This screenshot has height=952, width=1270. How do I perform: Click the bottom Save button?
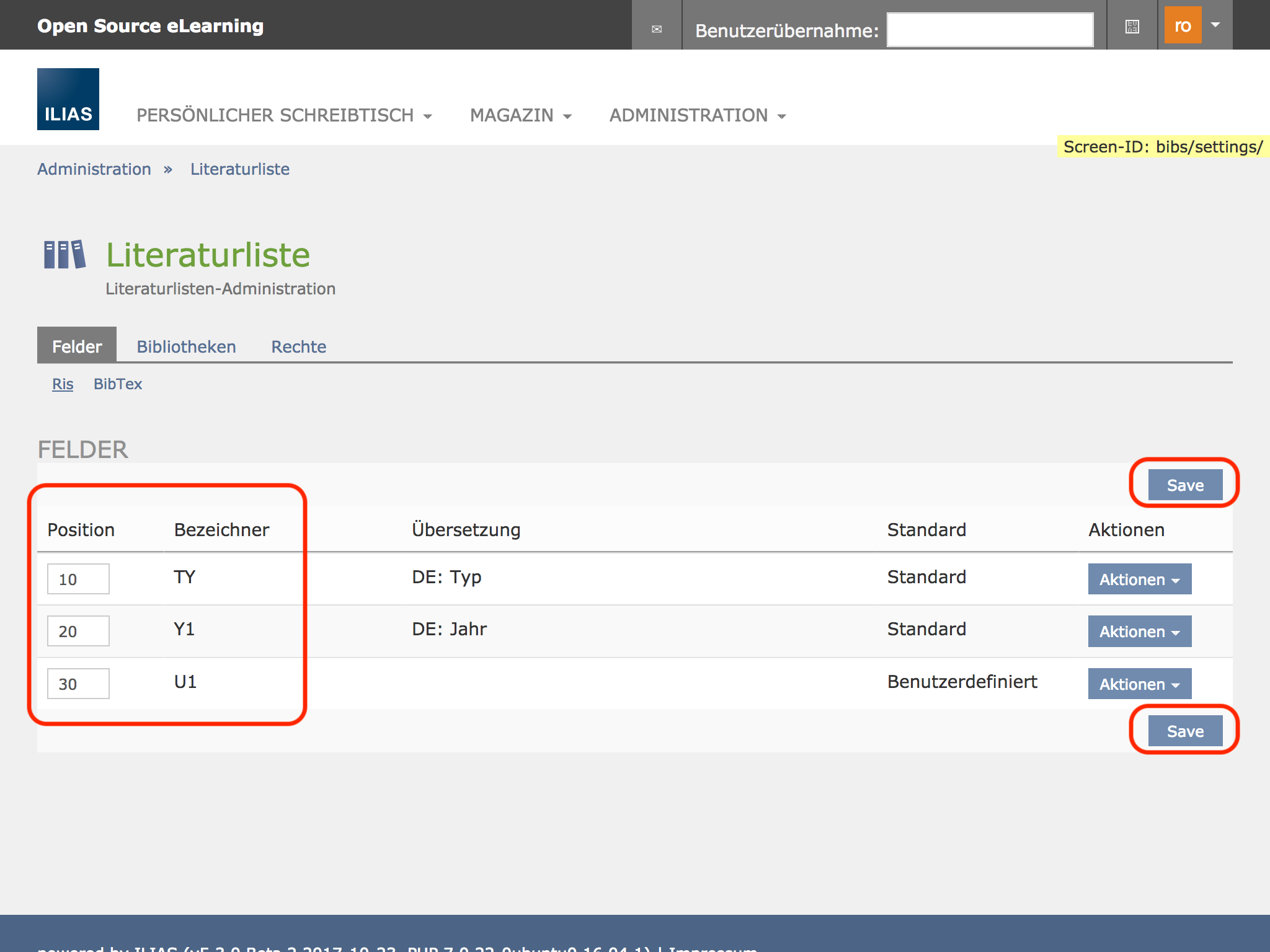pyautogui.click(x=1184, y=731)
